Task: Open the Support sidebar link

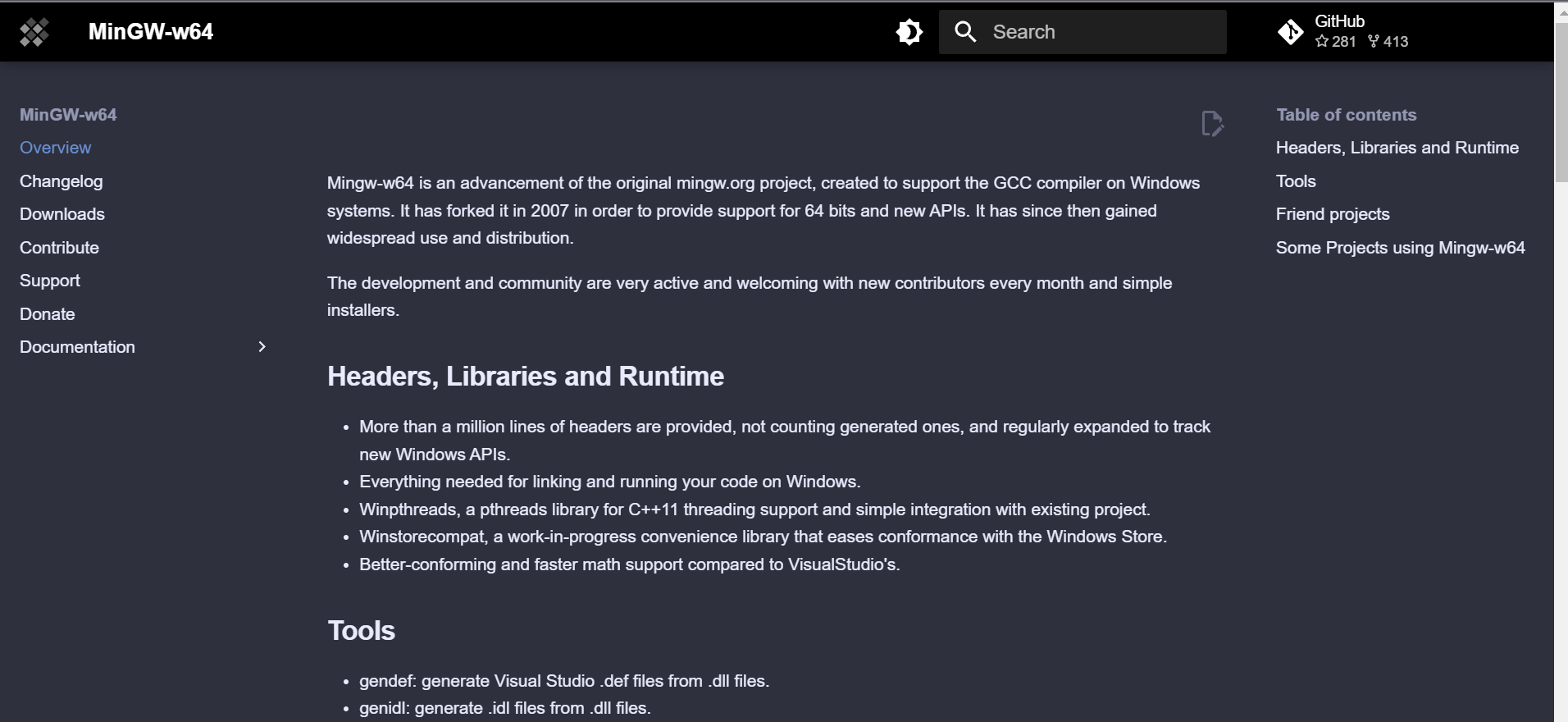Action: pyautogui.click(x=50, y=281)
